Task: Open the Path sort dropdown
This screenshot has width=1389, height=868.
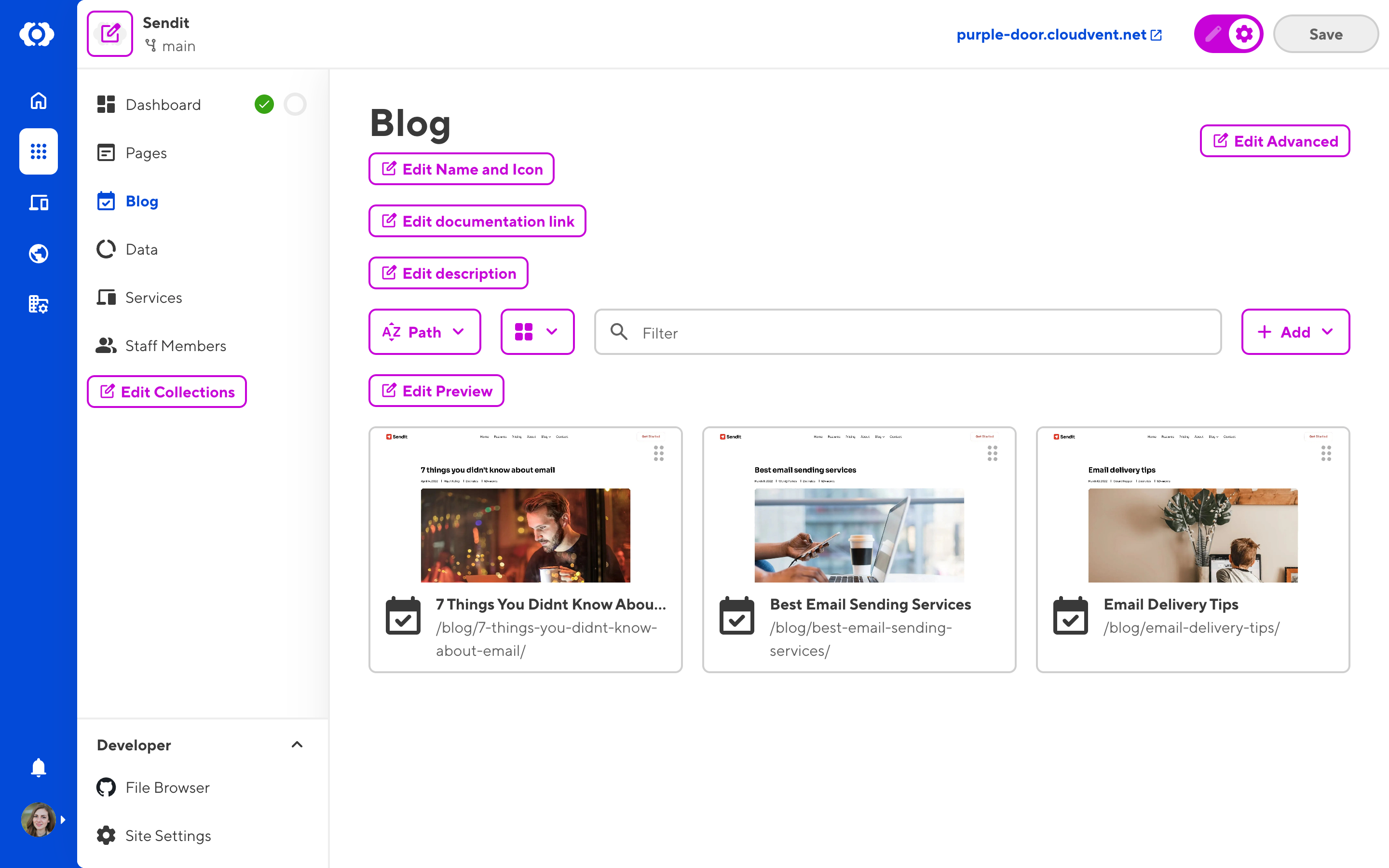Action: [424, 332]
